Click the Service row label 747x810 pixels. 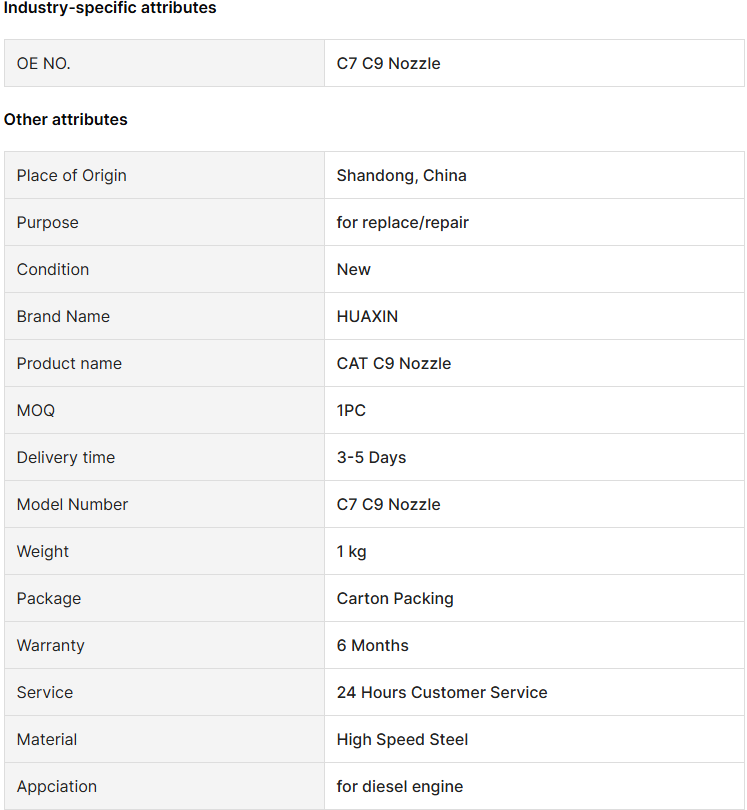[45, 693]
